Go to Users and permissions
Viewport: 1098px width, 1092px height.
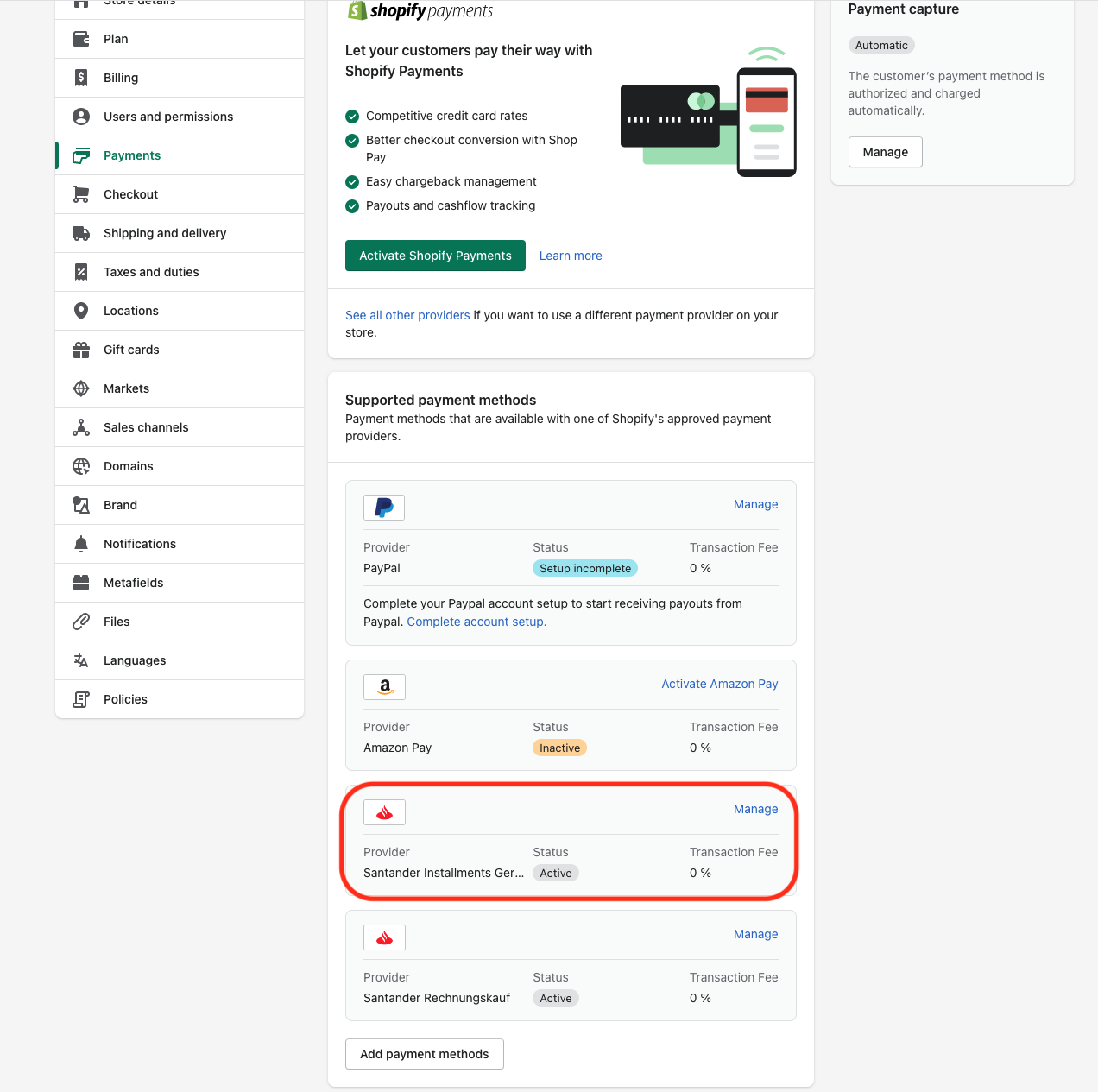click(x=180, y=117)
